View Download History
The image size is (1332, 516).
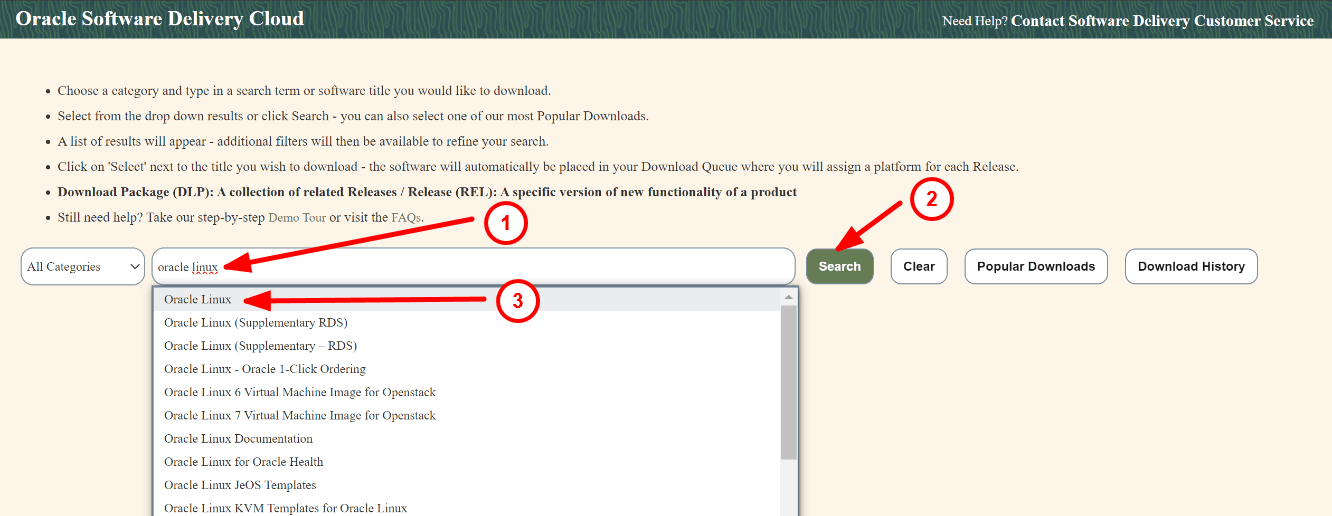[x=1190, y=267]
